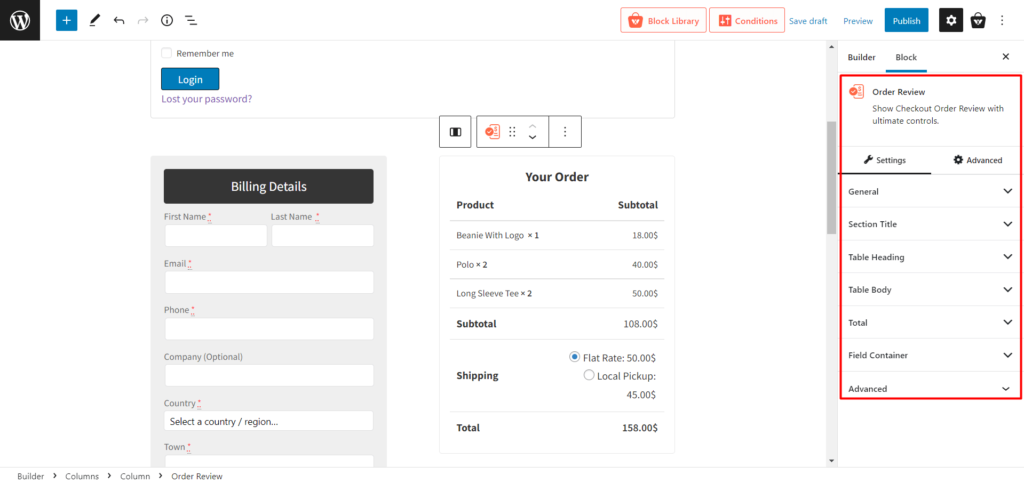Click the Email input field
Viewport: 1024px width, 483px height.
point(269,283)
